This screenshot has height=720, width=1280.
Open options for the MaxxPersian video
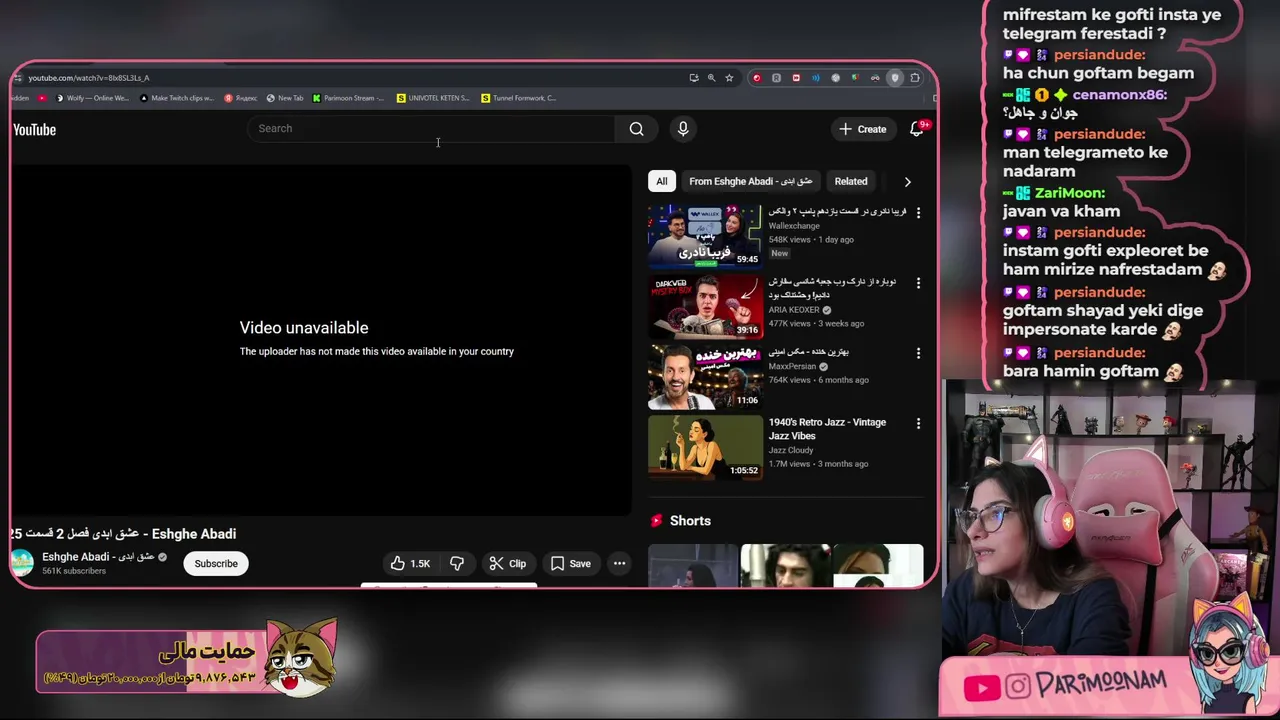point(918,353)
